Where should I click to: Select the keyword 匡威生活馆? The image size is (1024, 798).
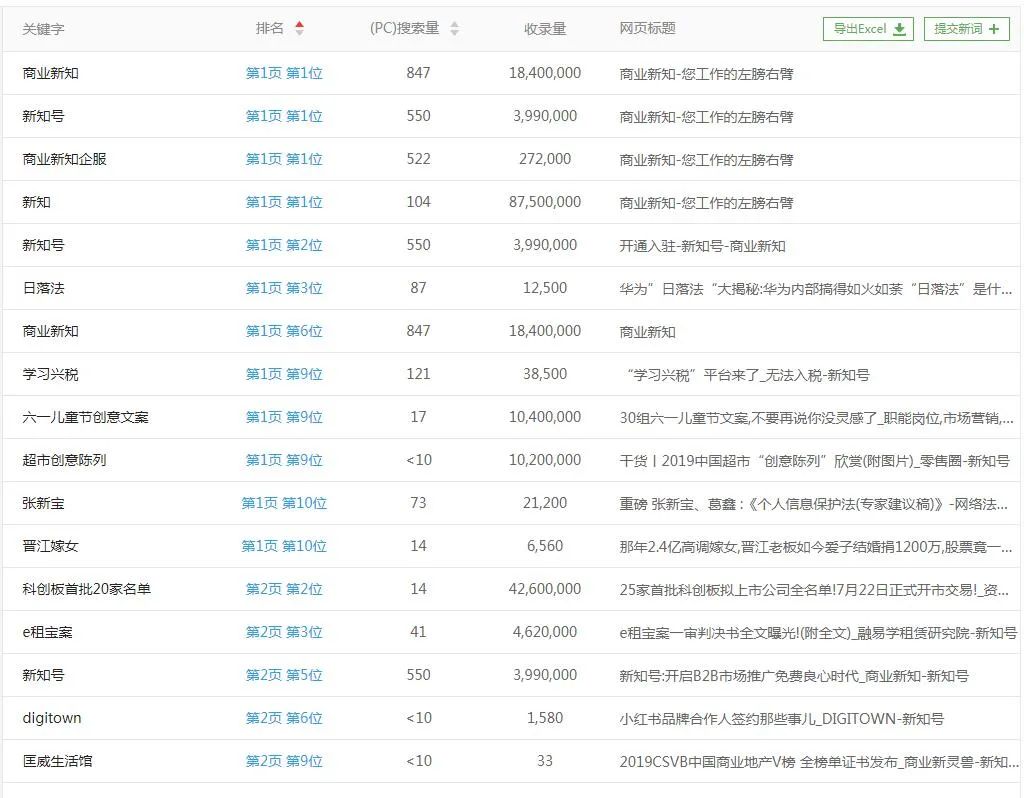click(x=57, y=761)
